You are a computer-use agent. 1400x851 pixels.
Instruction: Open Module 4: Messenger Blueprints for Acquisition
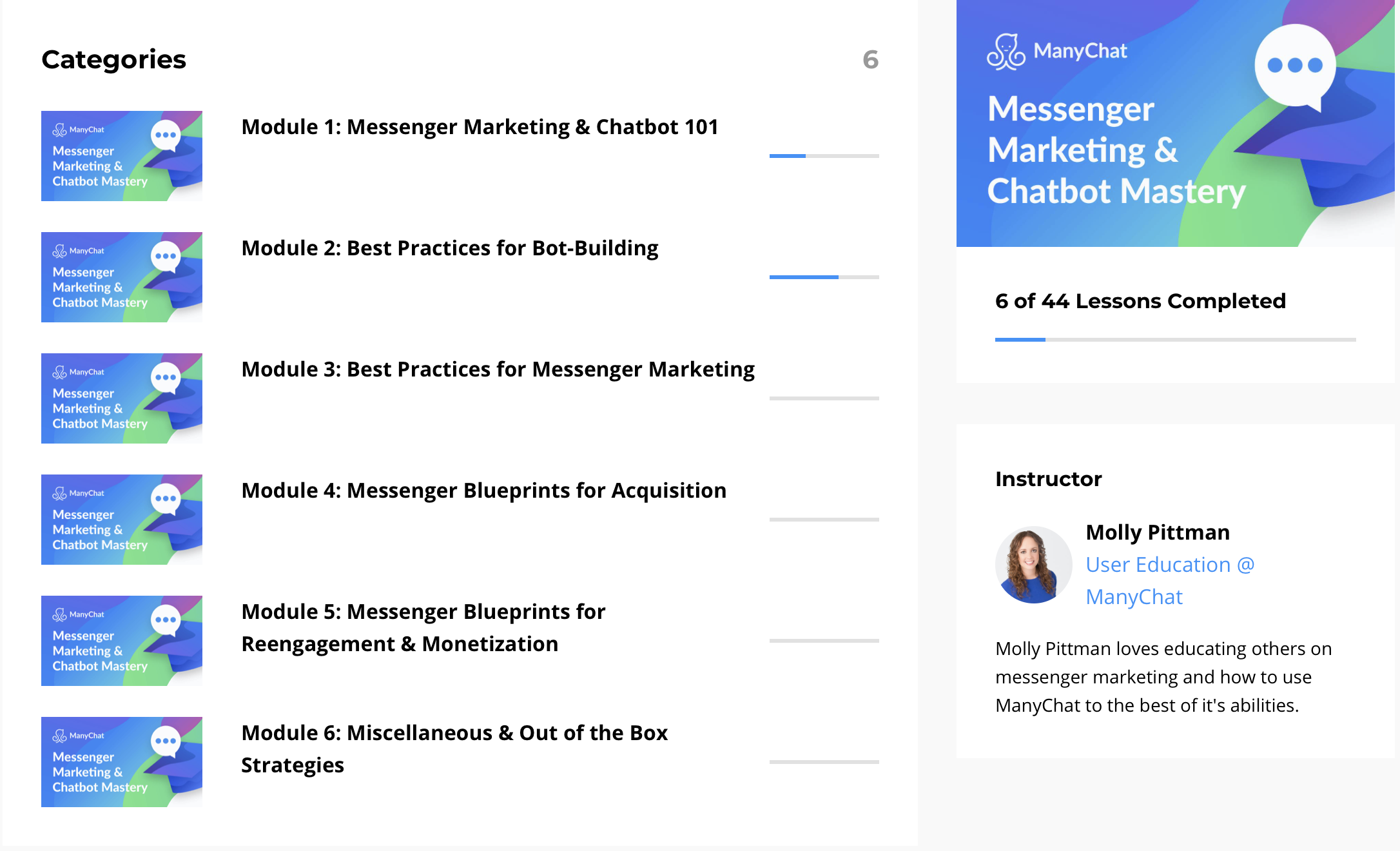[x=483, y=491]
